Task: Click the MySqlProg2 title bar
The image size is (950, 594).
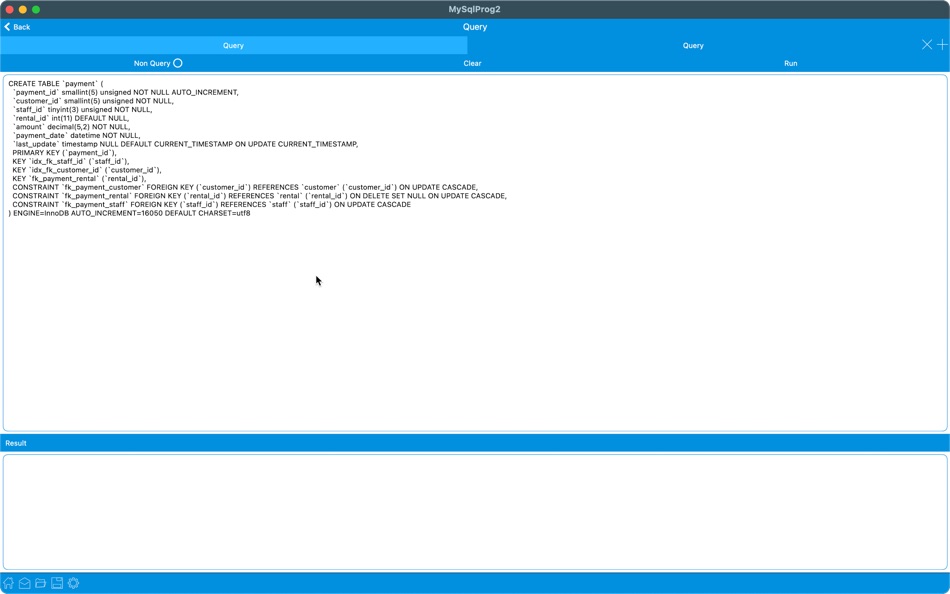Action: [475, 8]
